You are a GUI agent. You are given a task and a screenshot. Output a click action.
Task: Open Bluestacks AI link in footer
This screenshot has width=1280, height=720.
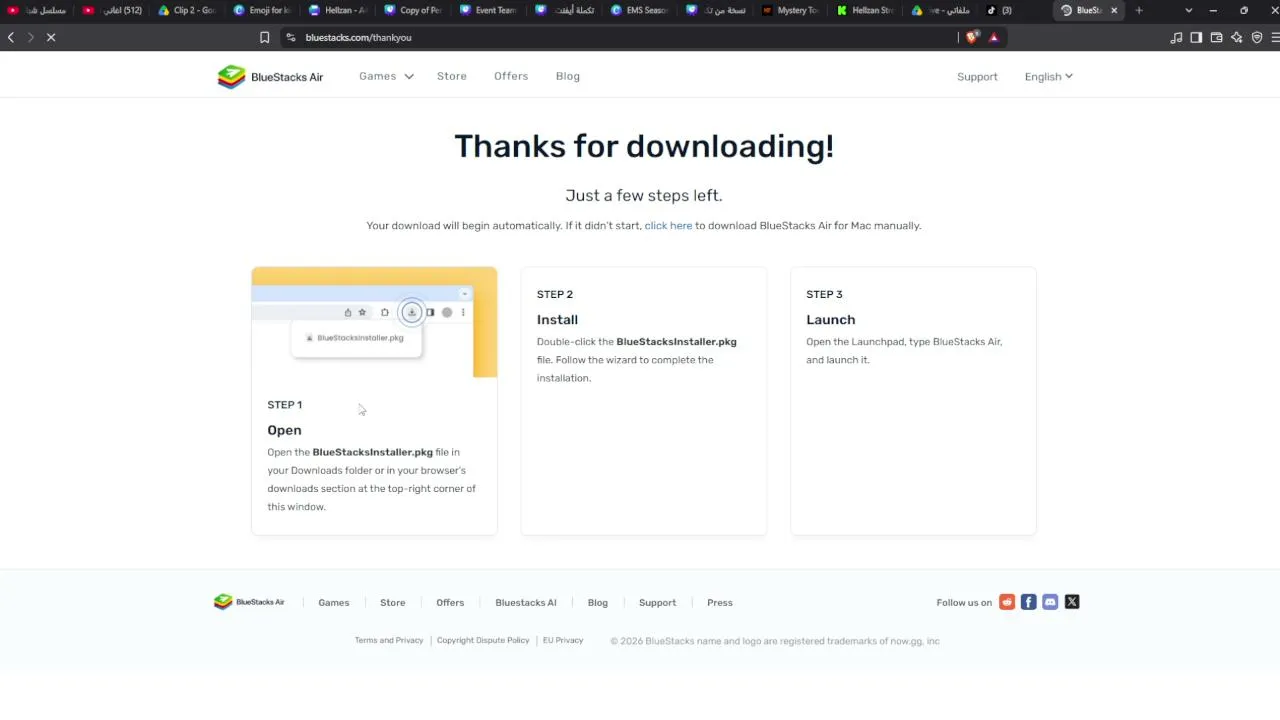[x=526, y=603]
